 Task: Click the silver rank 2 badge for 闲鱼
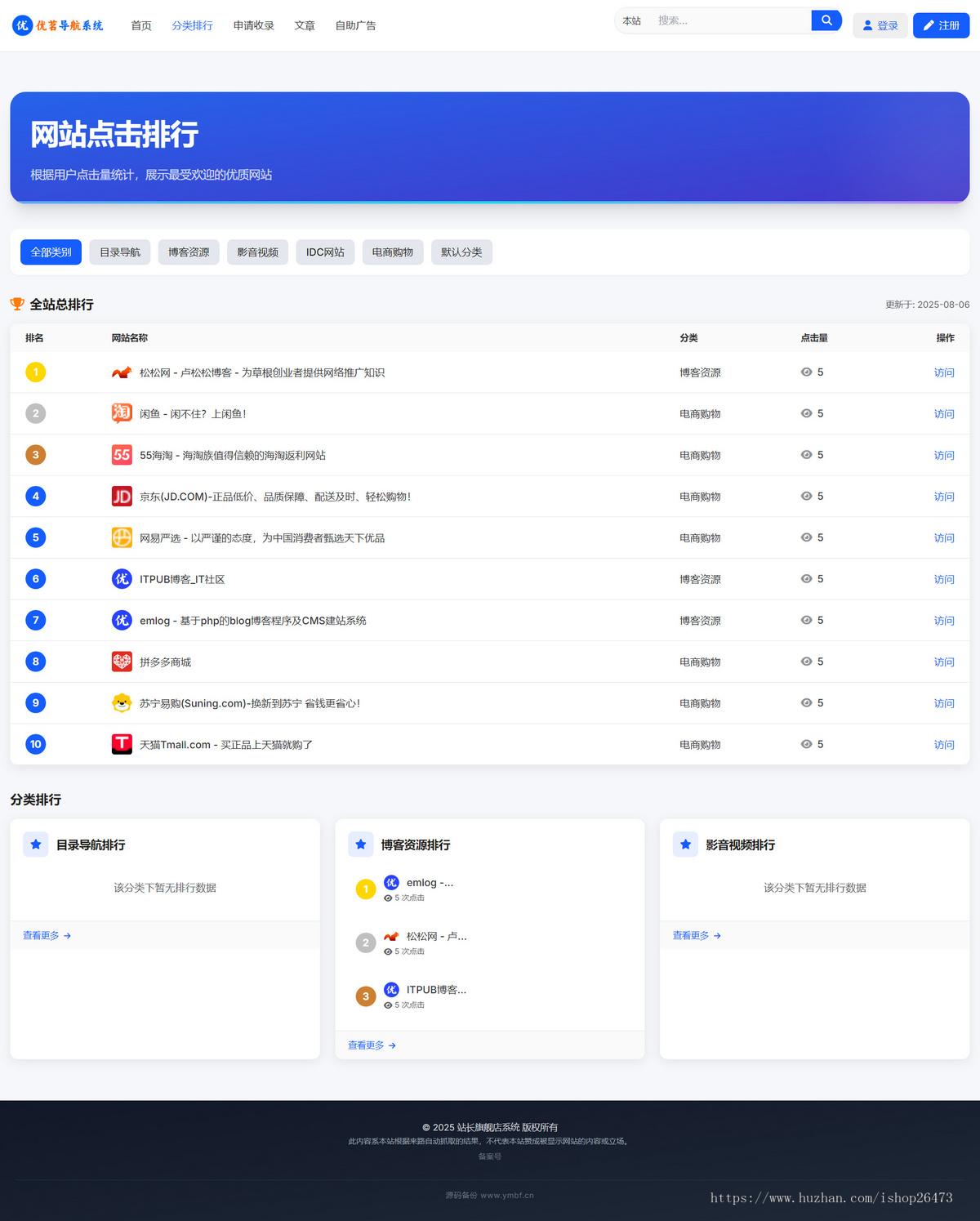35,413
